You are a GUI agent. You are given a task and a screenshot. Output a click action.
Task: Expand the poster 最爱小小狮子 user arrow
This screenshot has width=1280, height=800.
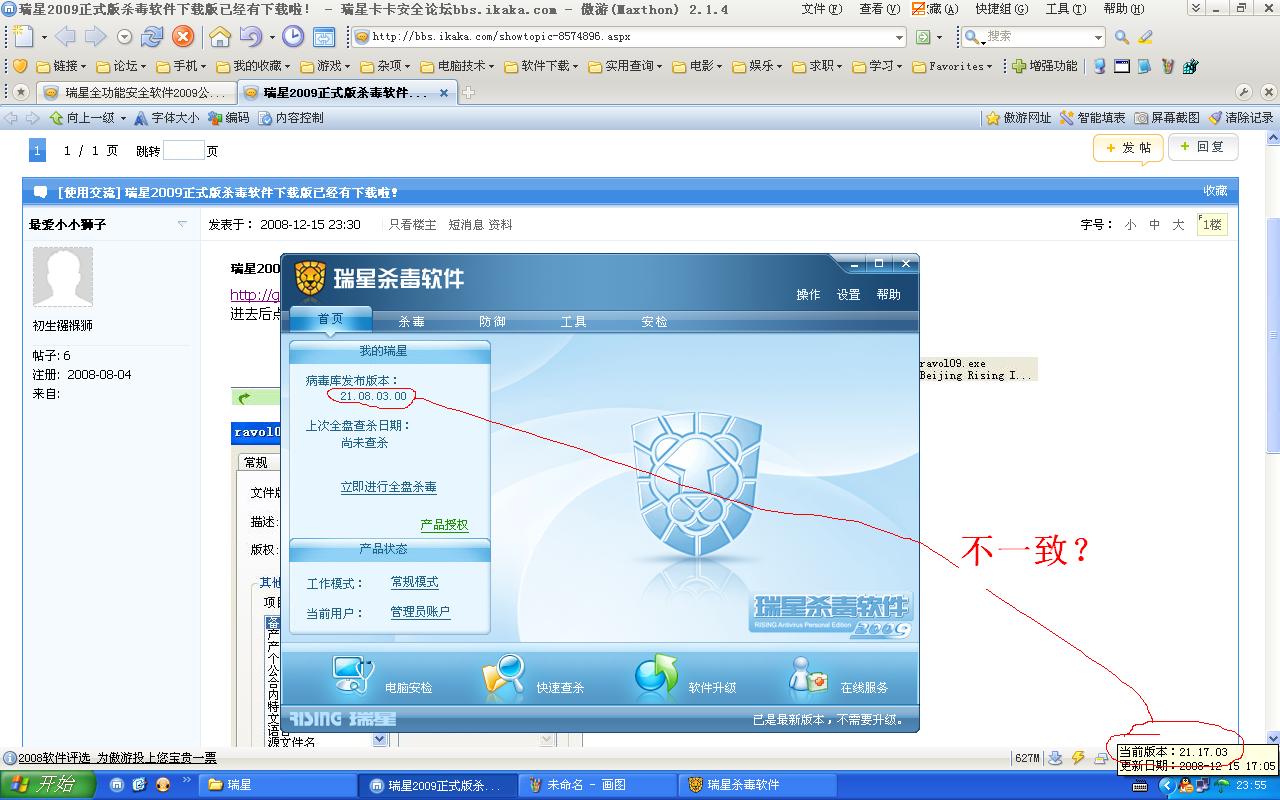tap(181, 225)
